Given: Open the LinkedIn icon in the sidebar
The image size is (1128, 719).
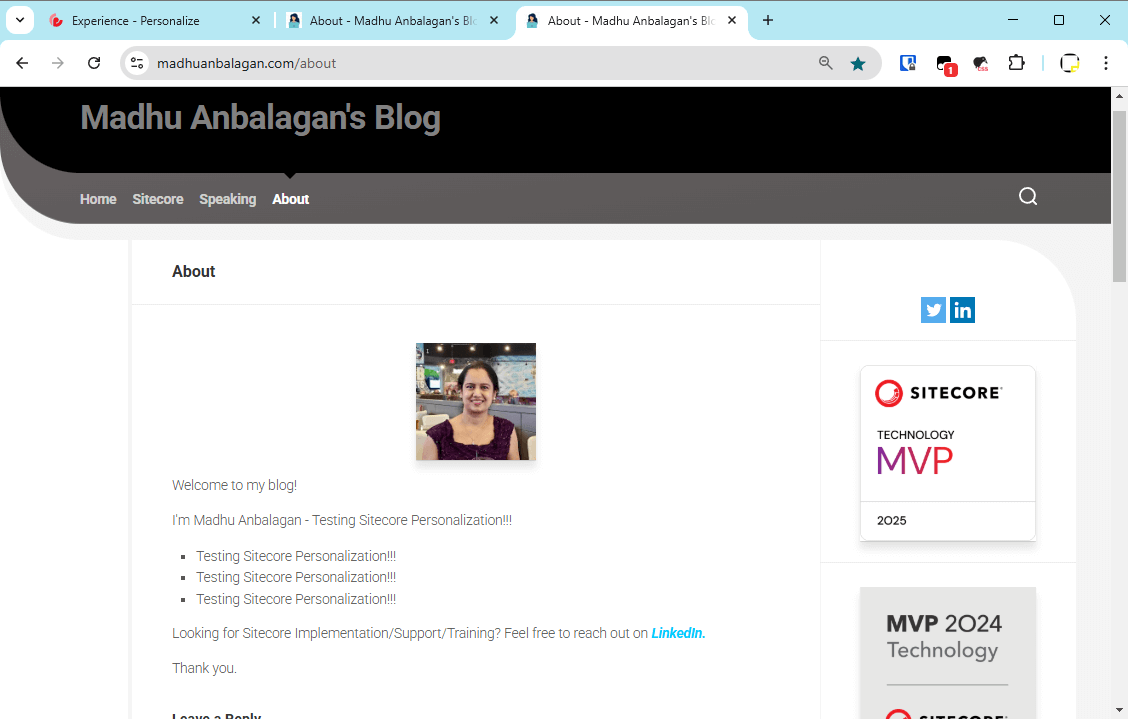Looking at the screenshot, I should pyautogui.click(x=962, y=310).
